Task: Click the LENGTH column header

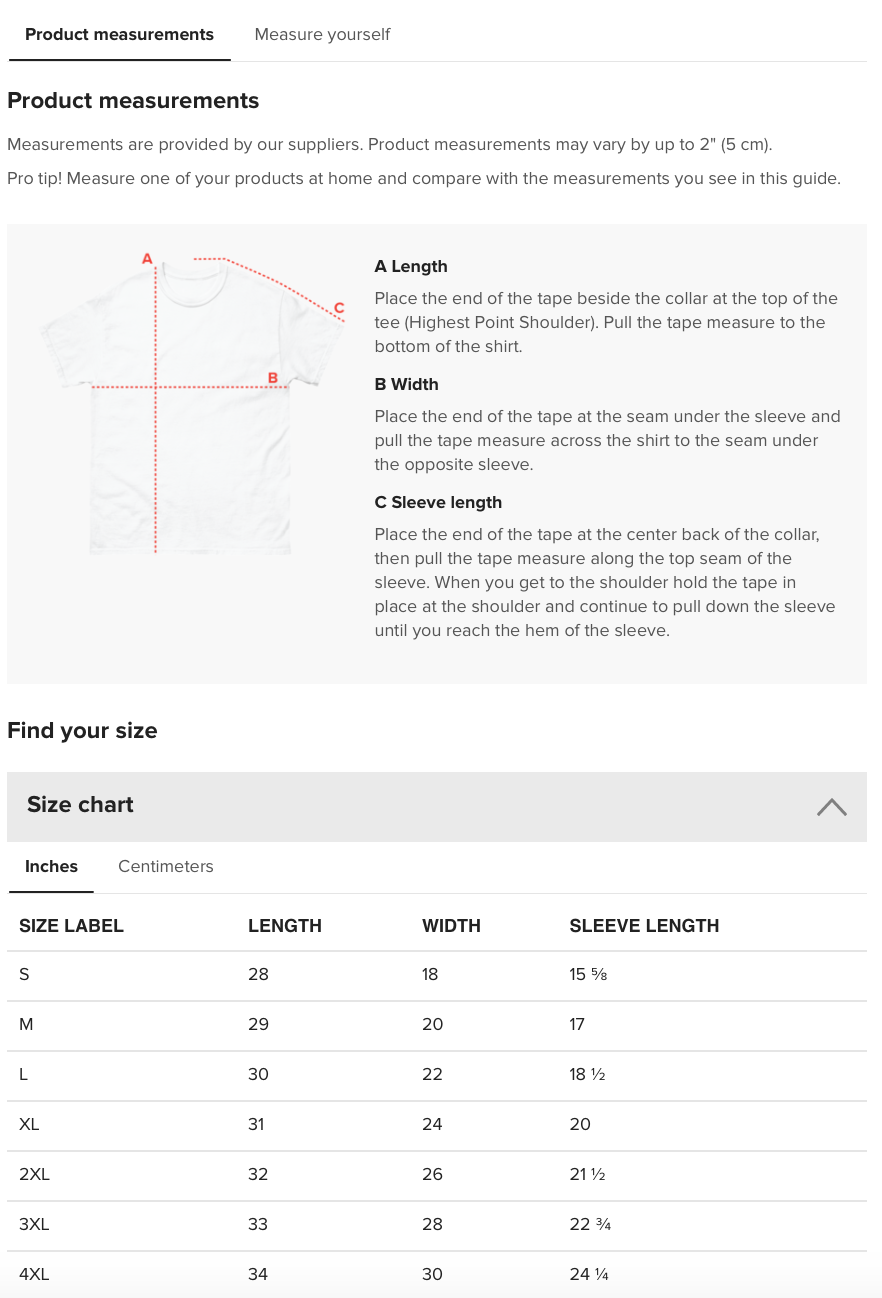Action: [285, 926]
